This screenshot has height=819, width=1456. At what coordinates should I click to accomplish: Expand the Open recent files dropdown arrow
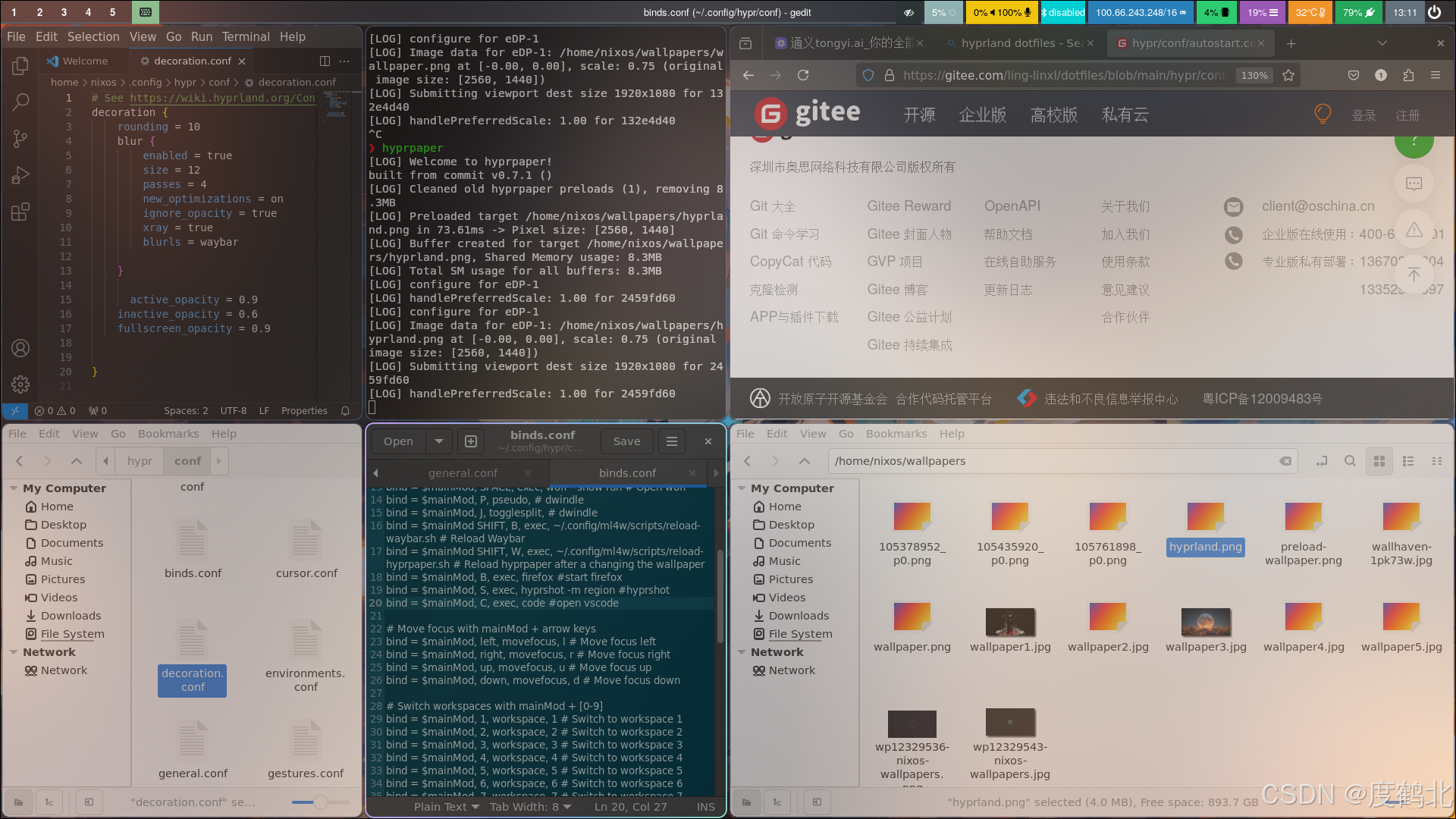[438, 441]
